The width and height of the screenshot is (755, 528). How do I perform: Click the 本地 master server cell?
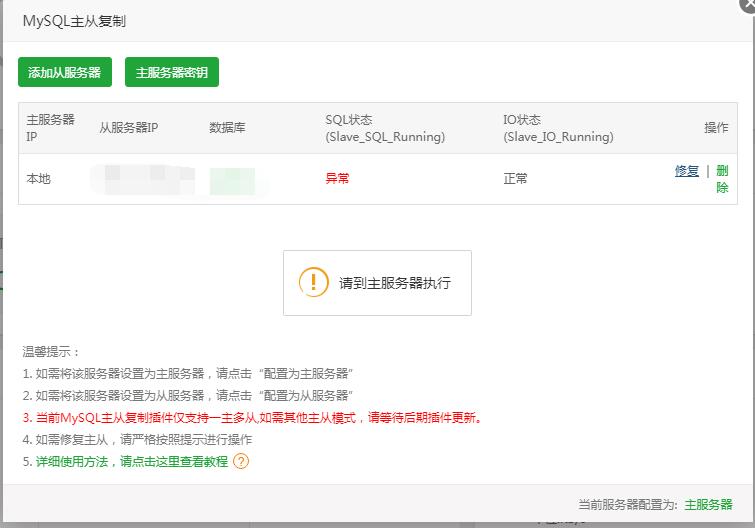(x=39, y=179)
